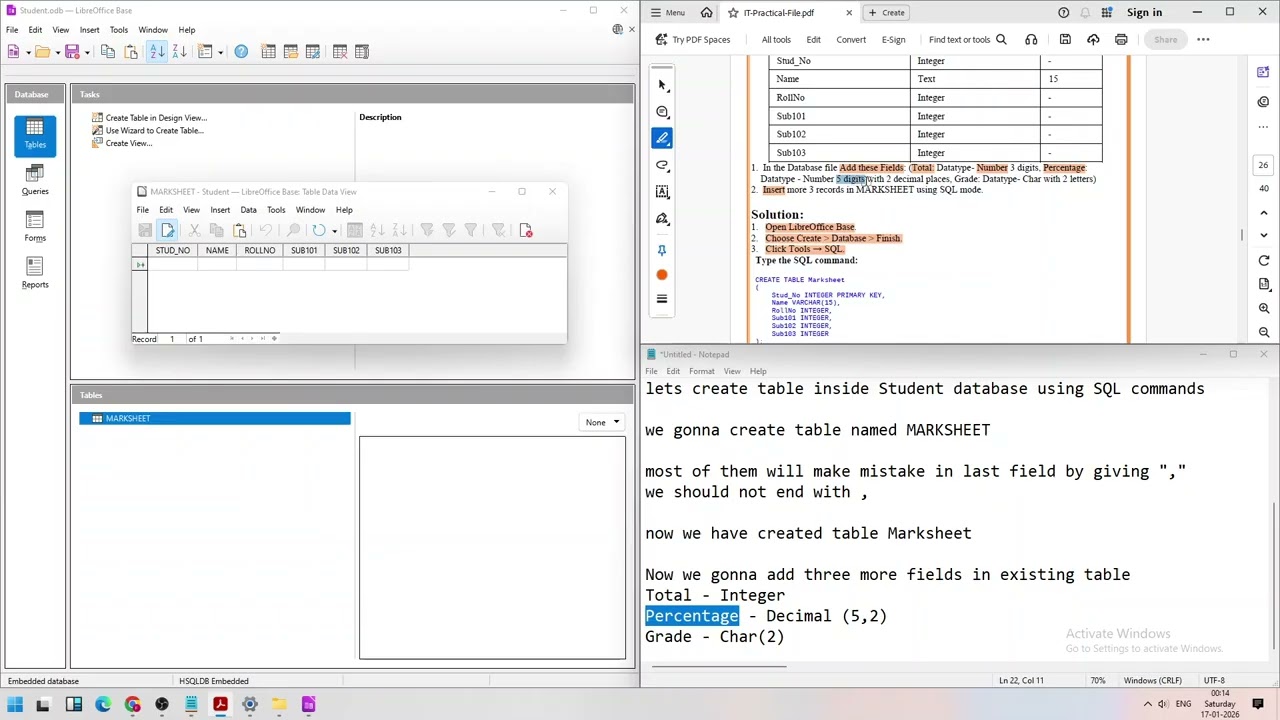Select the comment tool in Acrobat sidebar
Viewport: 1280px width, 720px height.
[x=662, y=112]
